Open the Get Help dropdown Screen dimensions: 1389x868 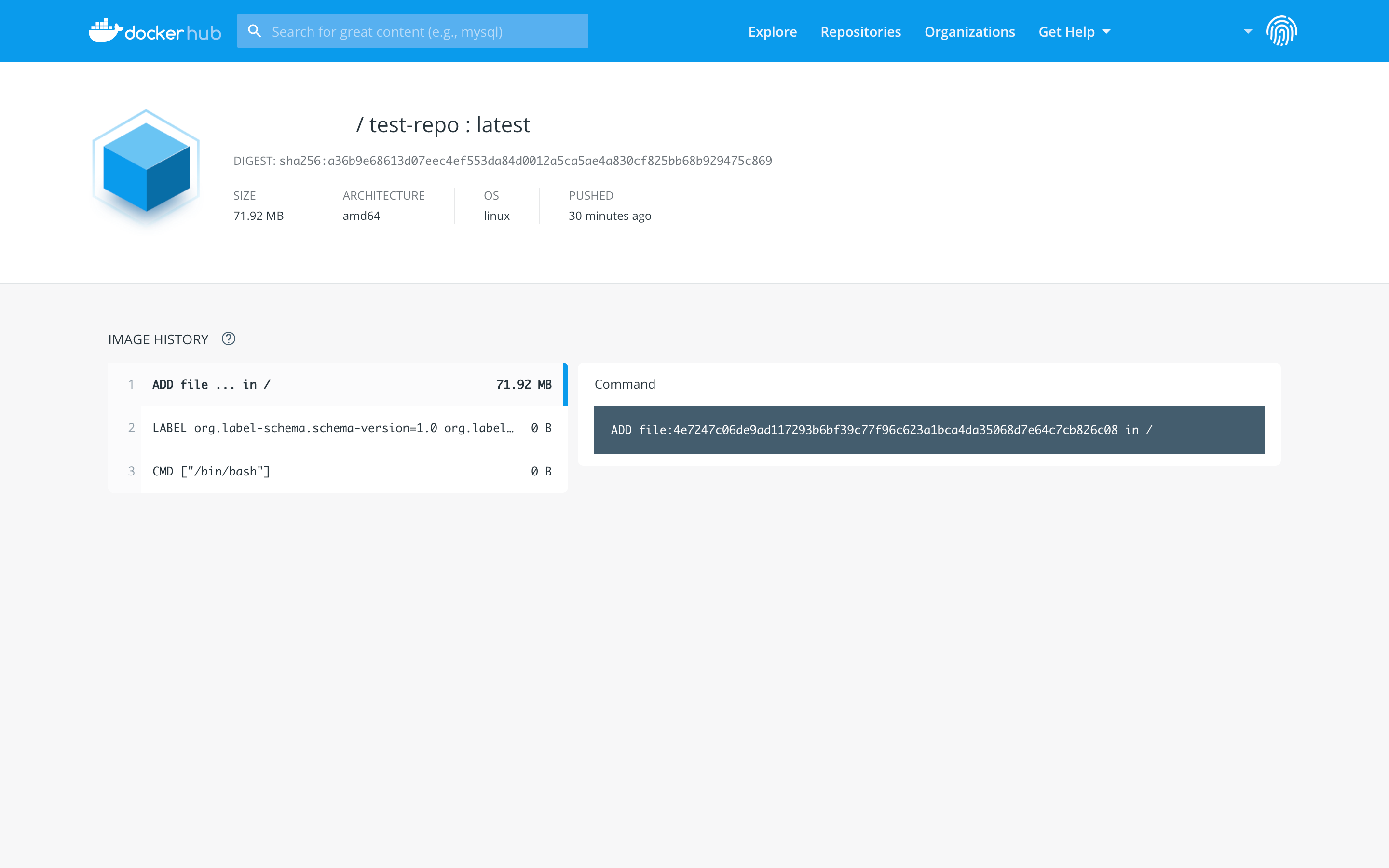(1074, 31)
